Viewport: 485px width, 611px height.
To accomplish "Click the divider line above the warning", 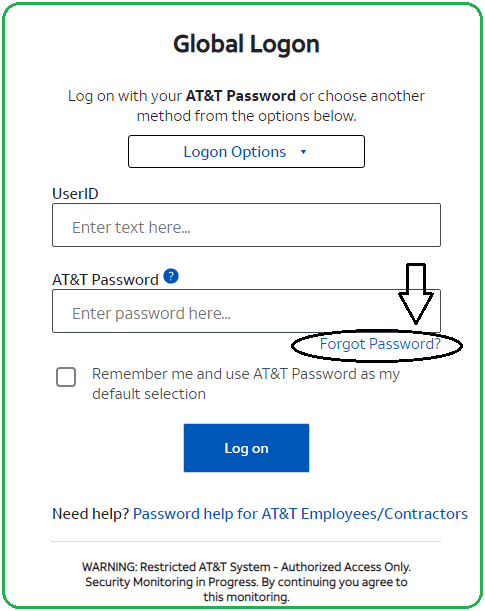I will click(246, 542).
